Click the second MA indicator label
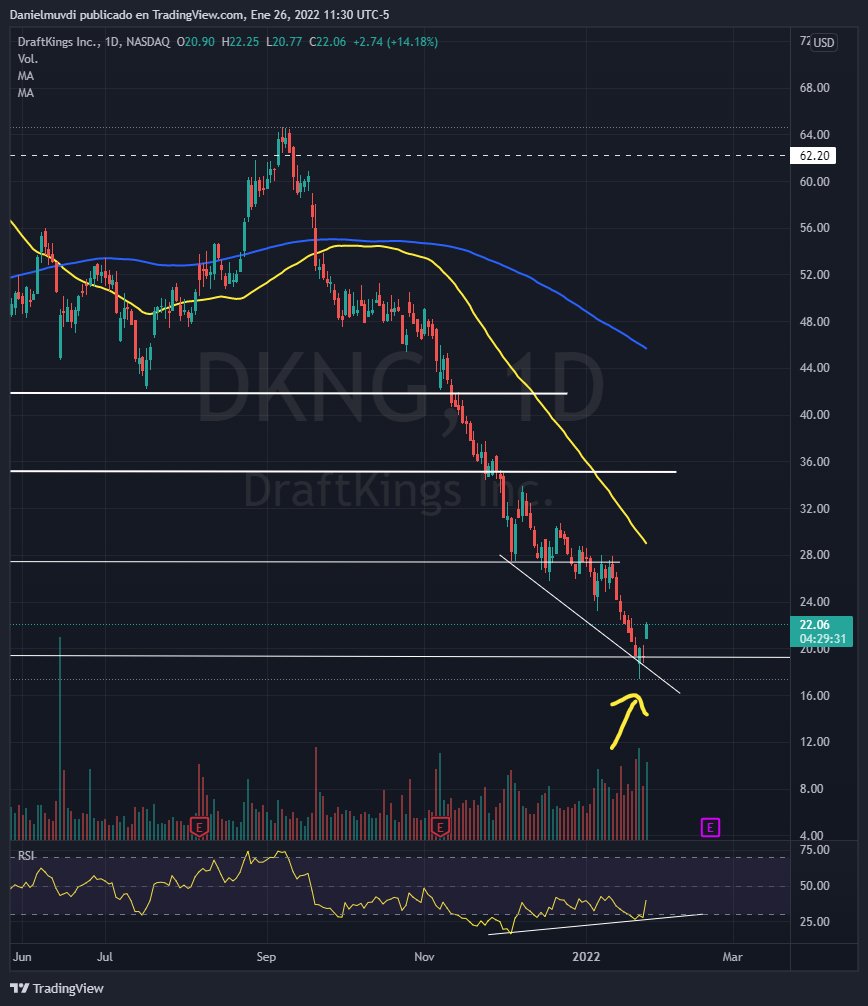 pyautogui.click(x=26, y=93)
